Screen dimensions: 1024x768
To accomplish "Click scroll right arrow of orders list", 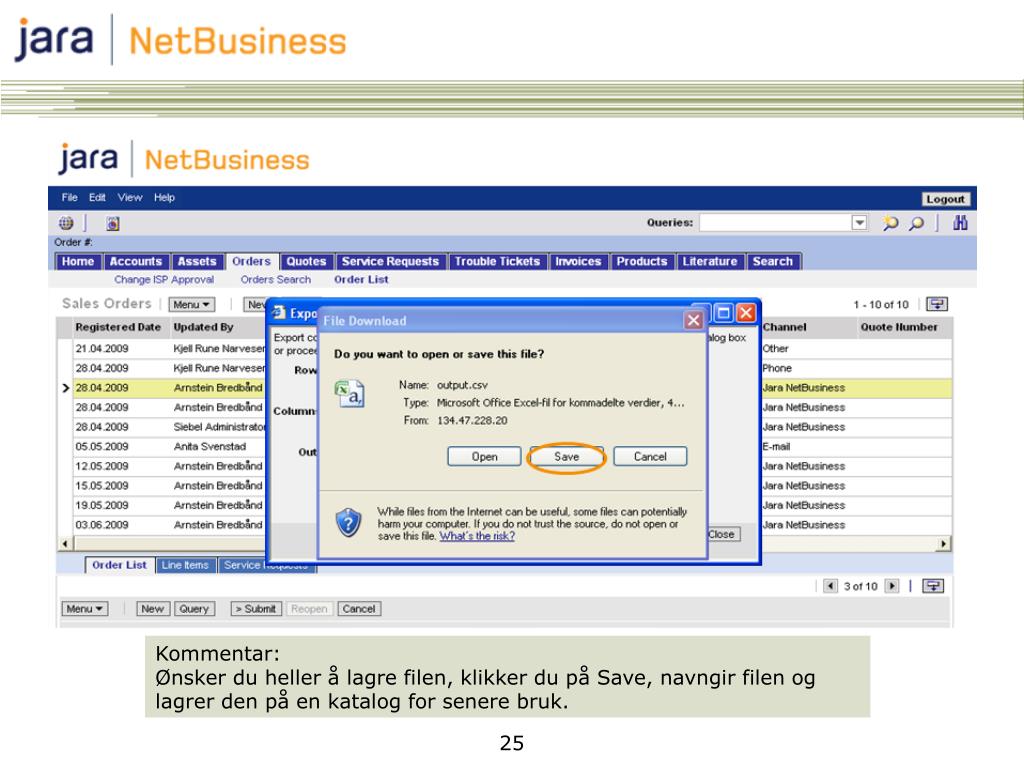I will 944,543.
